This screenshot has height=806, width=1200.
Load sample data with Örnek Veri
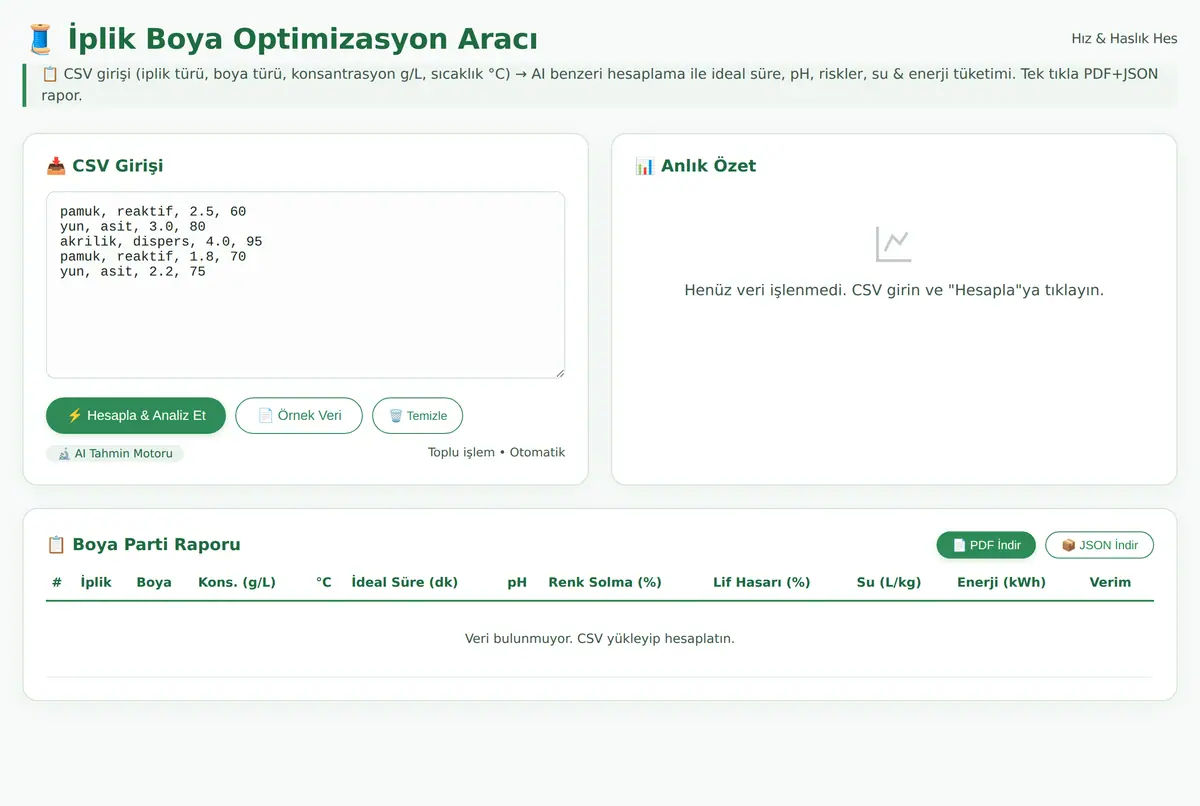299,415
